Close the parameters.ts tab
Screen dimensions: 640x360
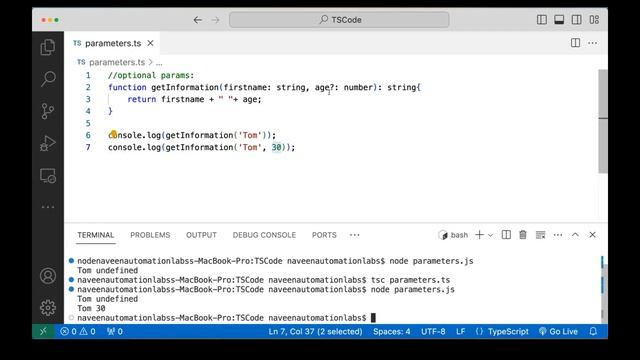[x=150, y=43]
